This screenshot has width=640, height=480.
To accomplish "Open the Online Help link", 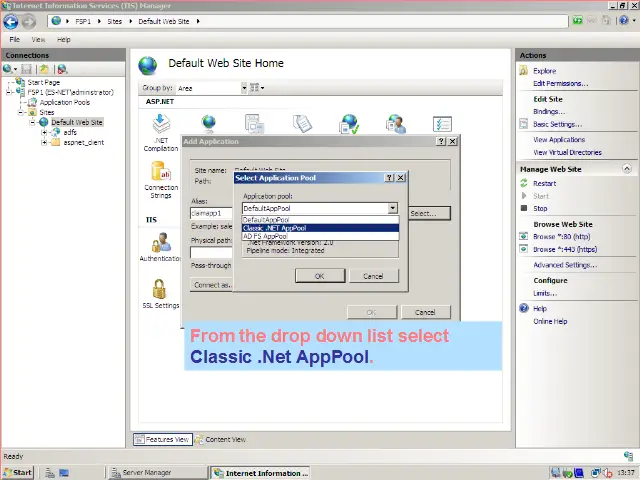I will pos(550,321).
